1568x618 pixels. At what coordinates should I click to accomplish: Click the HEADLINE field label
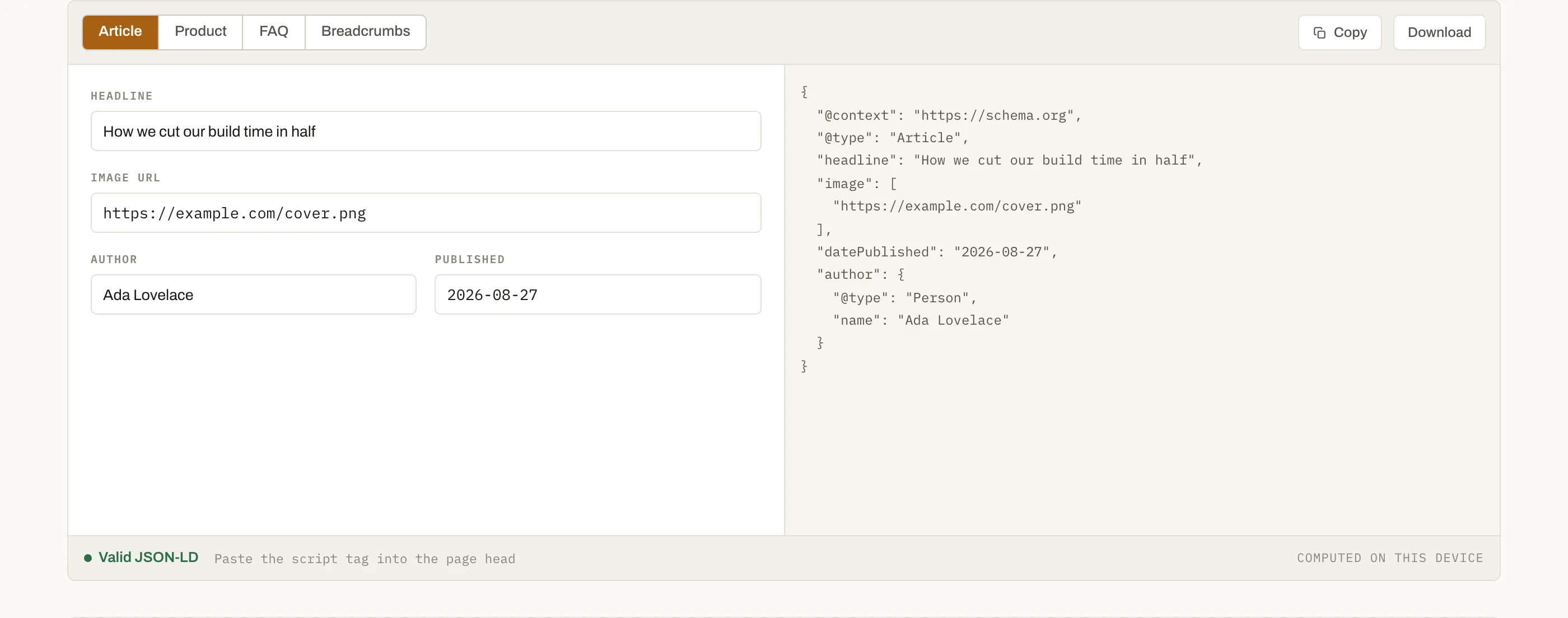click(x=122, y=96)
